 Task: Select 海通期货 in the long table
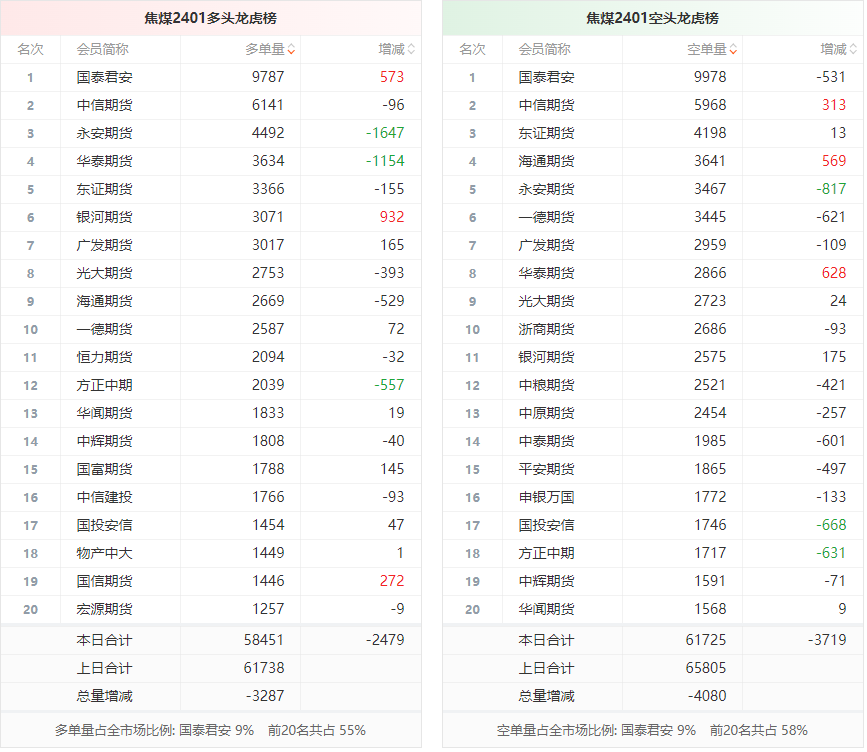(x=105, y=301)
